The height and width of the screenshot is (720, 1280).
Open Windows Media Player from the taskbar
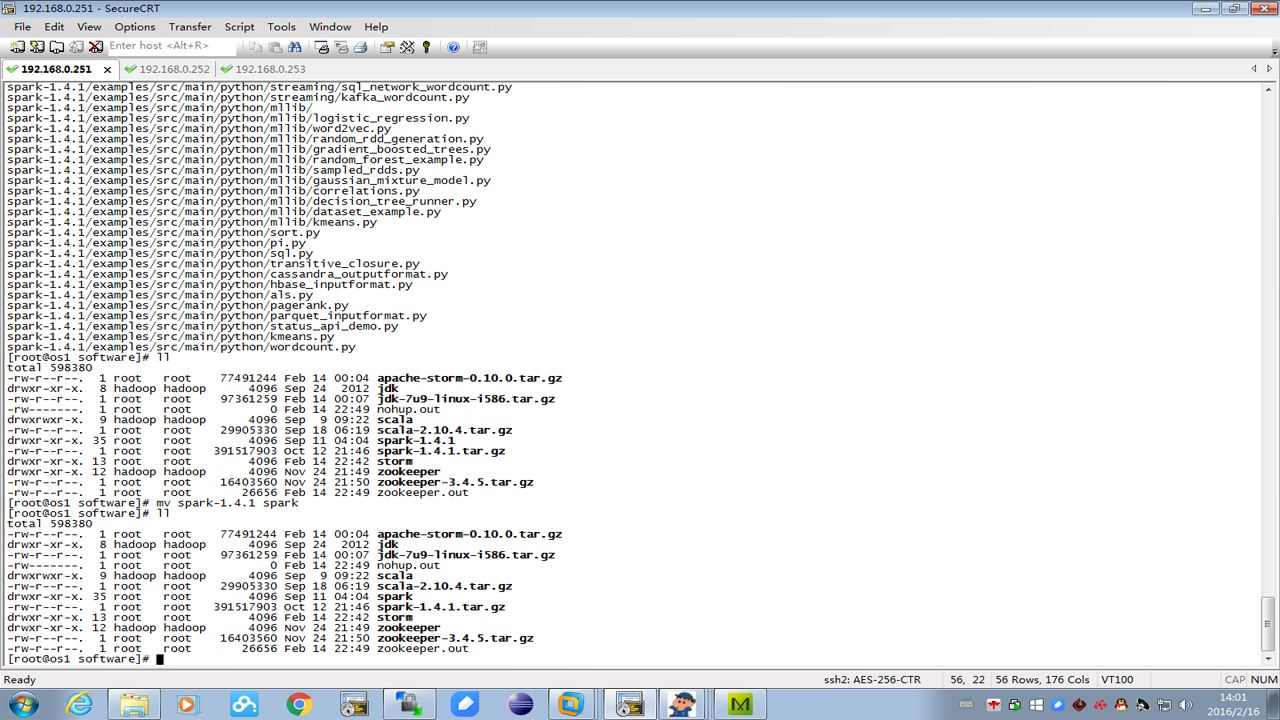pos(189,704)
